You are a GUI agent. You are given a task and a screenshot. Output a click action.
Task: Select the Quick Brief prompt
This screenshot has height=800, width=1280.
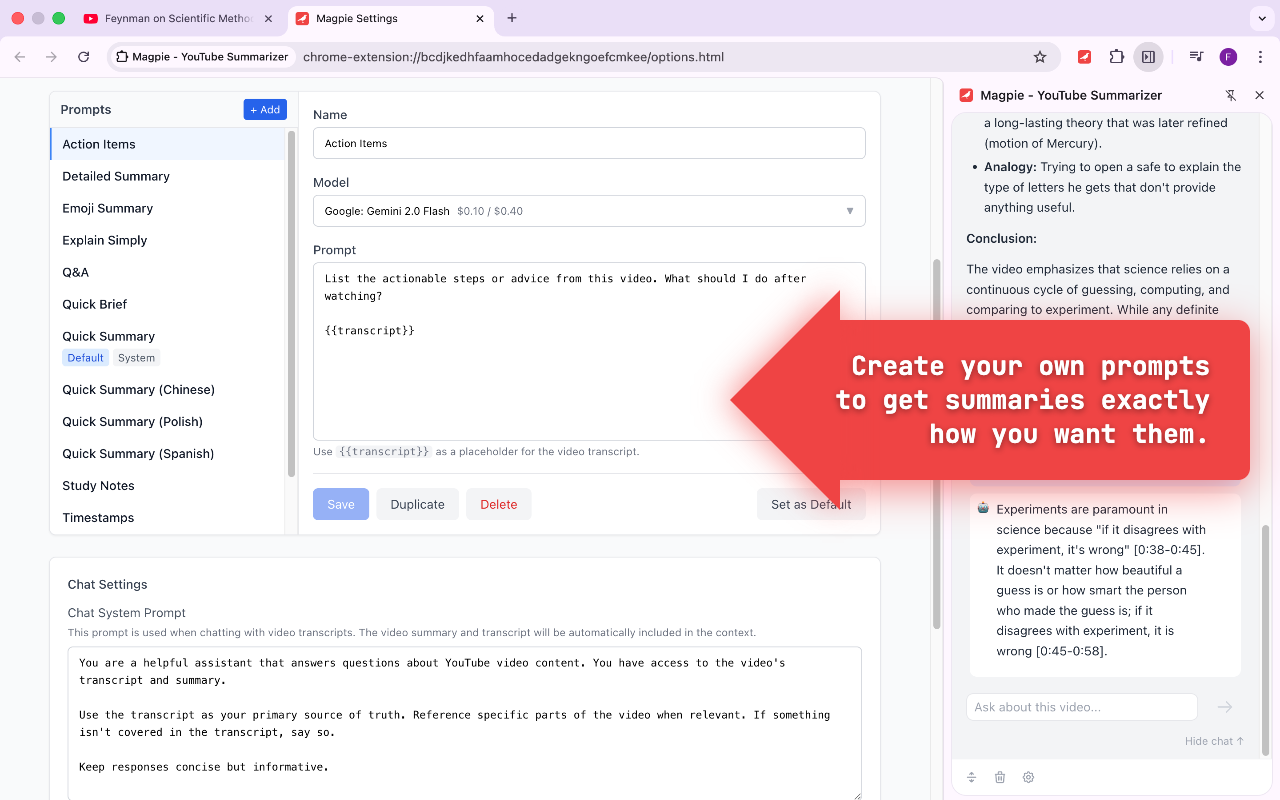[168, 304]
